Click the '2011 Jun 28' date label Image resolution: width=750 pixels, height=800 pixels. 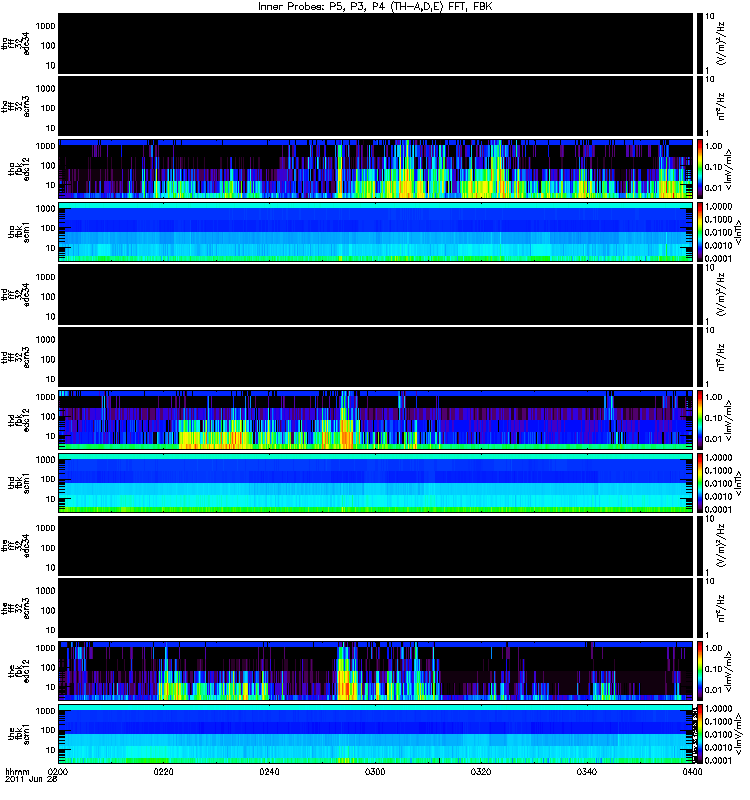point(31,779)
